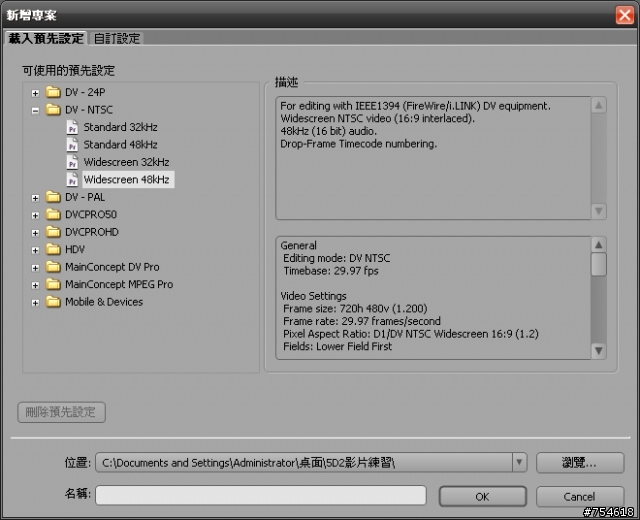Screen dimensions: 640x520
Task: Select the Widescreen 32kHz preset file icon
Action: coord(72,162)
